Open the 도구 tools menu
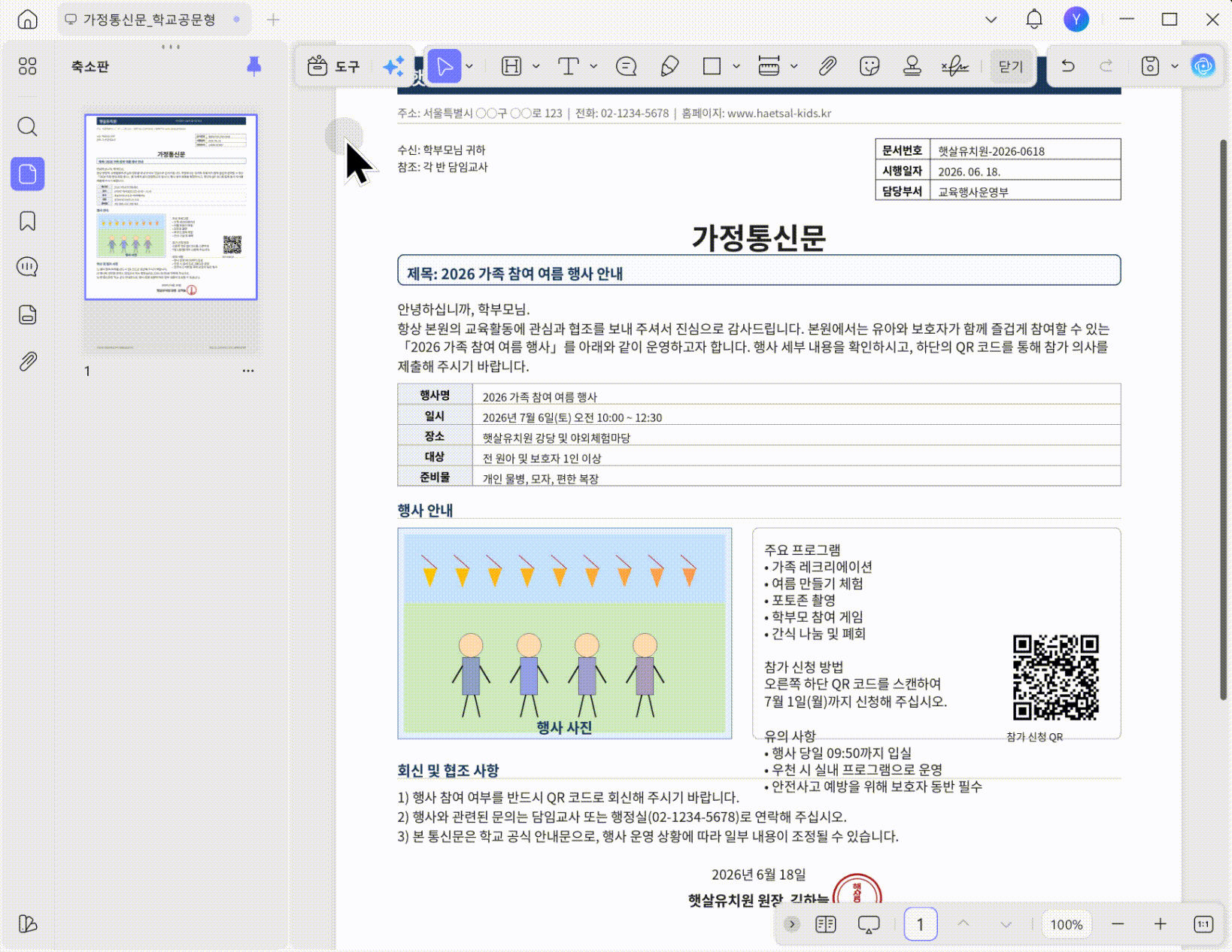This screenshot has width=1232, height=952. coord(334,67)
